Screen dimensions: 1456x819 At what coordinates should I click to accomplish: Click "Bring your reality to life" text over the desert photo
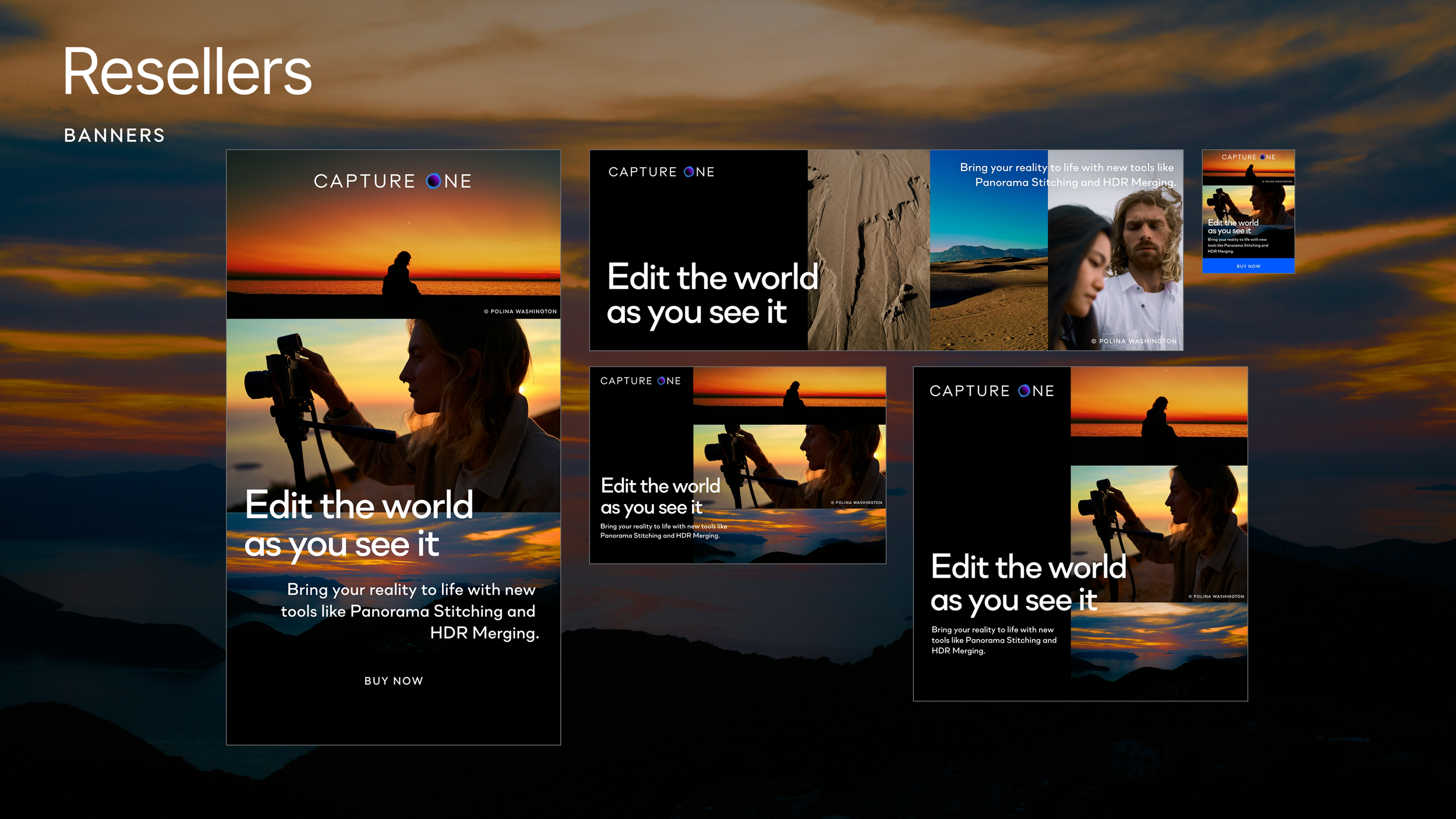click(x=1068, y=175)
